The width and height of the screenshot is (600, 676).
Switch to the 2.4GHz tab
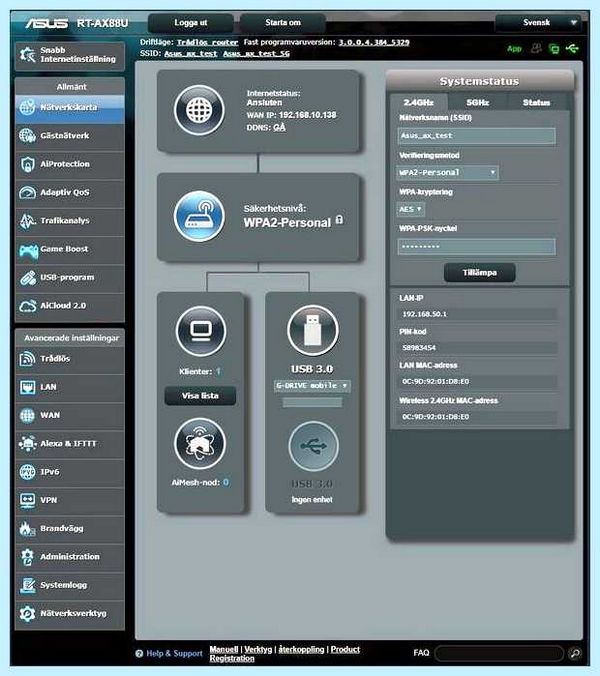418,103
